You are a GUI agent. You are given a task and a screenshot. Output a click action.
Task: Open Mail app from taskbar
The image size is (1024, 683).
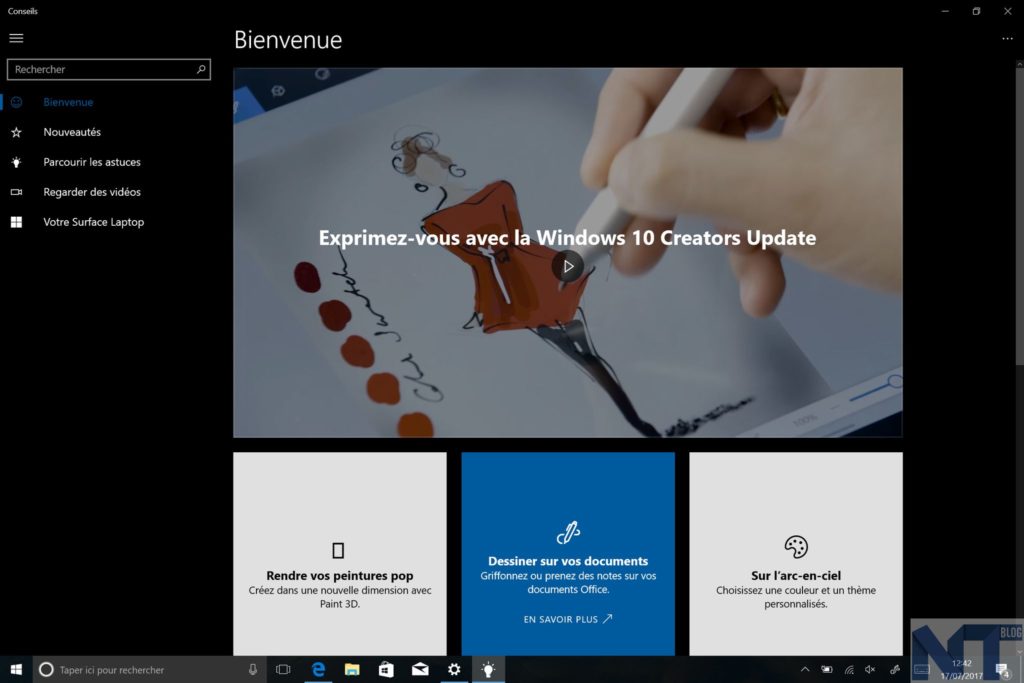tap(420, 669)
